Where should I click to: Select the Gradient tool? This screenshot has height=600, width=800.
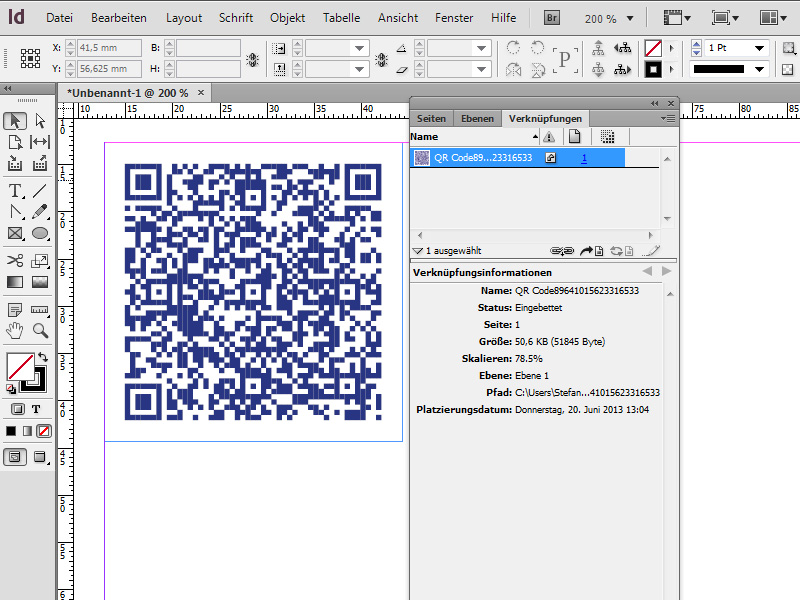[x=14, y=280]
